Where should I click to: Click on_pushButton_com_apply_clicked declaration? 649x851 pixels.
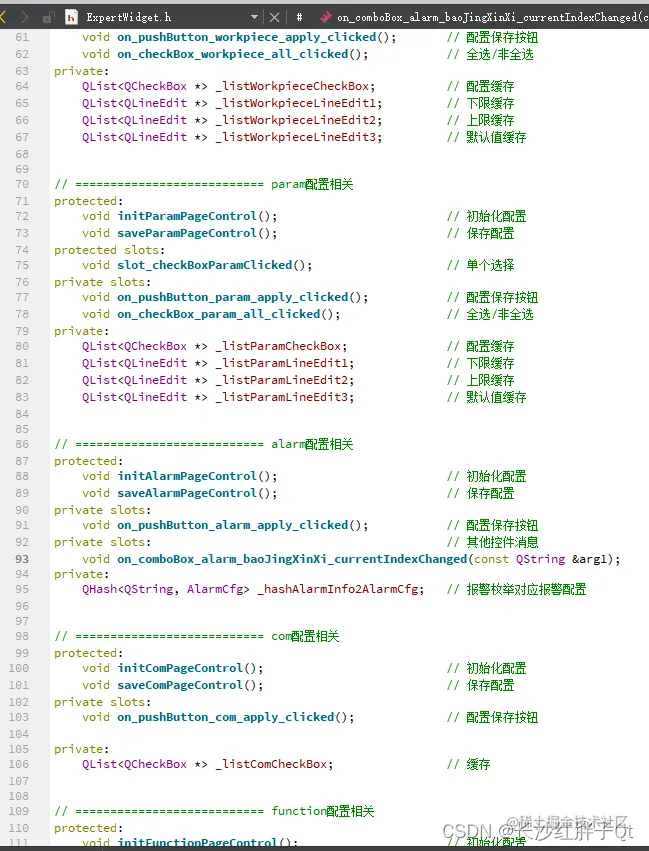click(x=226, y=717)
